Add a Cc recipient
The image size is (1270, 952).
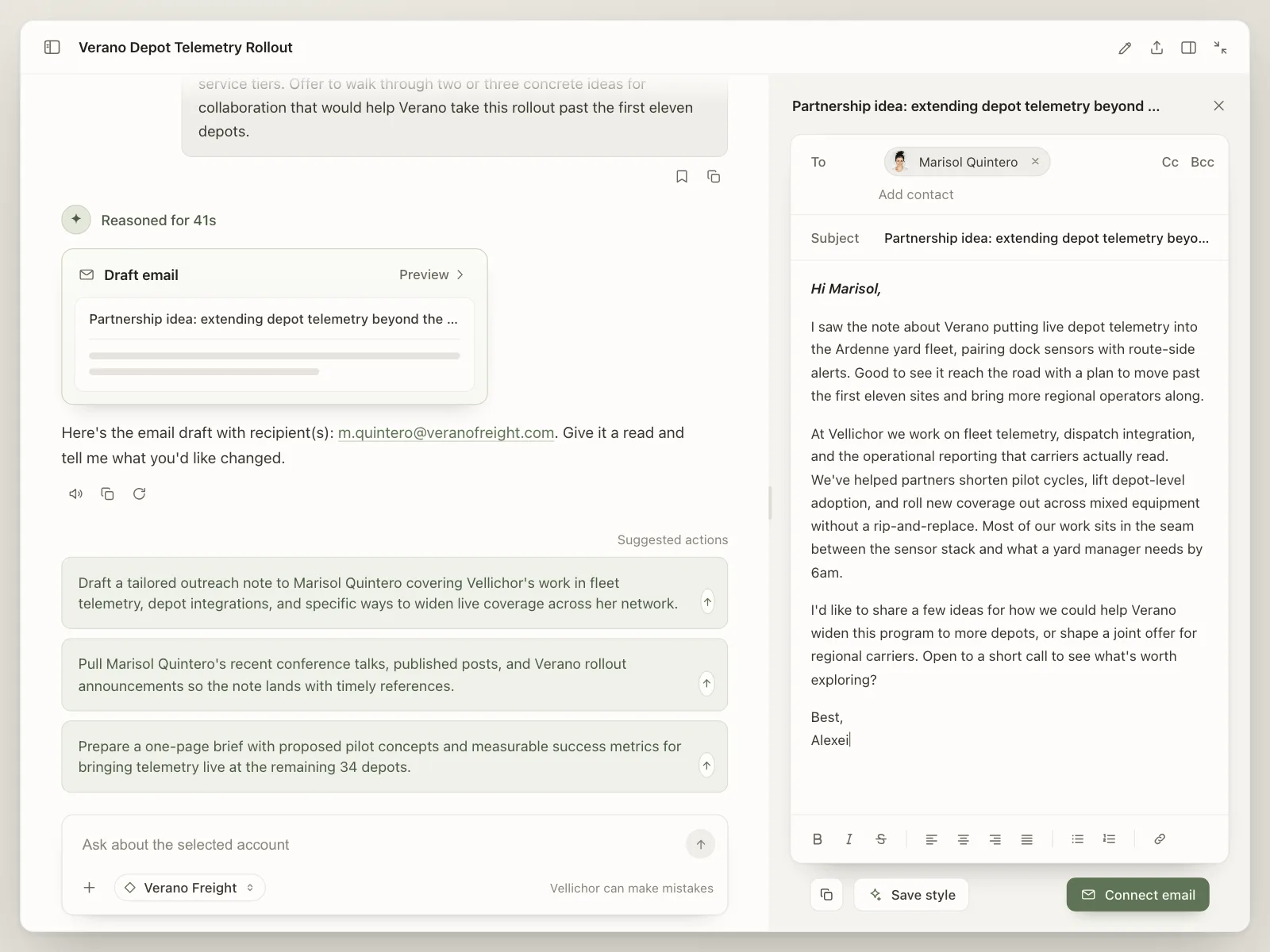click(x=1170, y=162)
